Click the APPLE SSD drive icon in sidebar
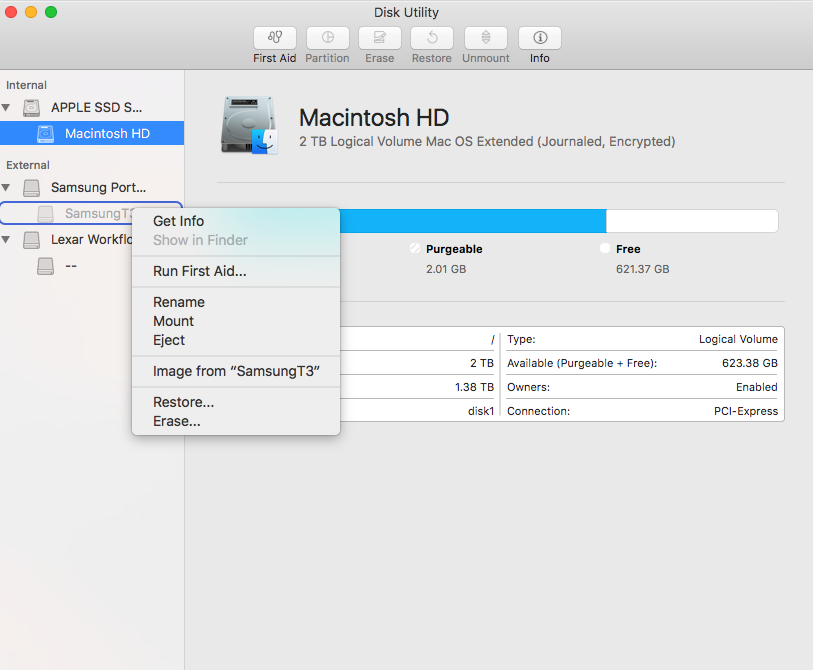This screenshot has width=813, height=670. [x=32, y=108]
